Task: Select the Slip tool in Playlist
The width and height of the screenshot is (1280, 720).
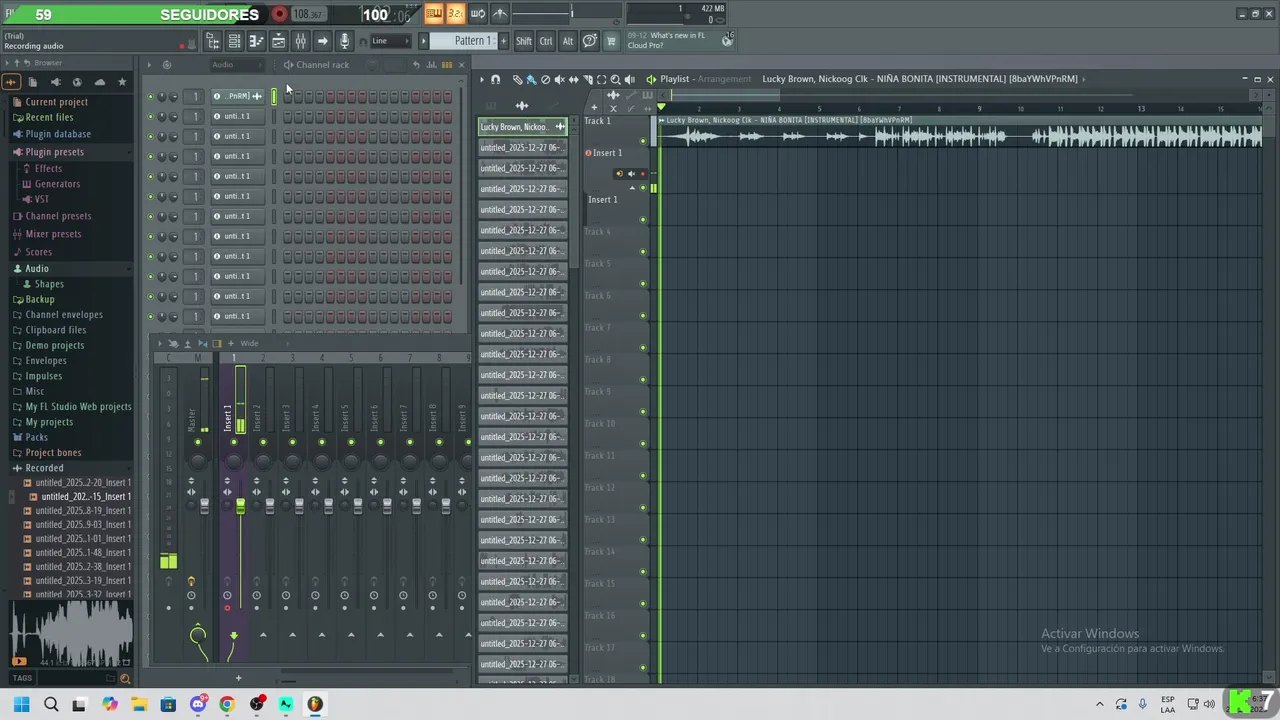Action: [x=573, y=79]
